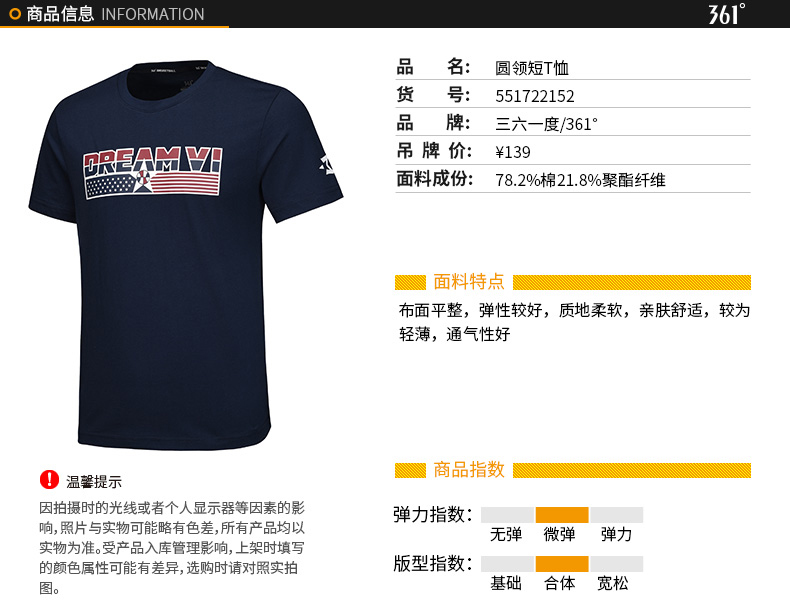
Task: Click the navy T-shirt product image
Action: (185, 255)
